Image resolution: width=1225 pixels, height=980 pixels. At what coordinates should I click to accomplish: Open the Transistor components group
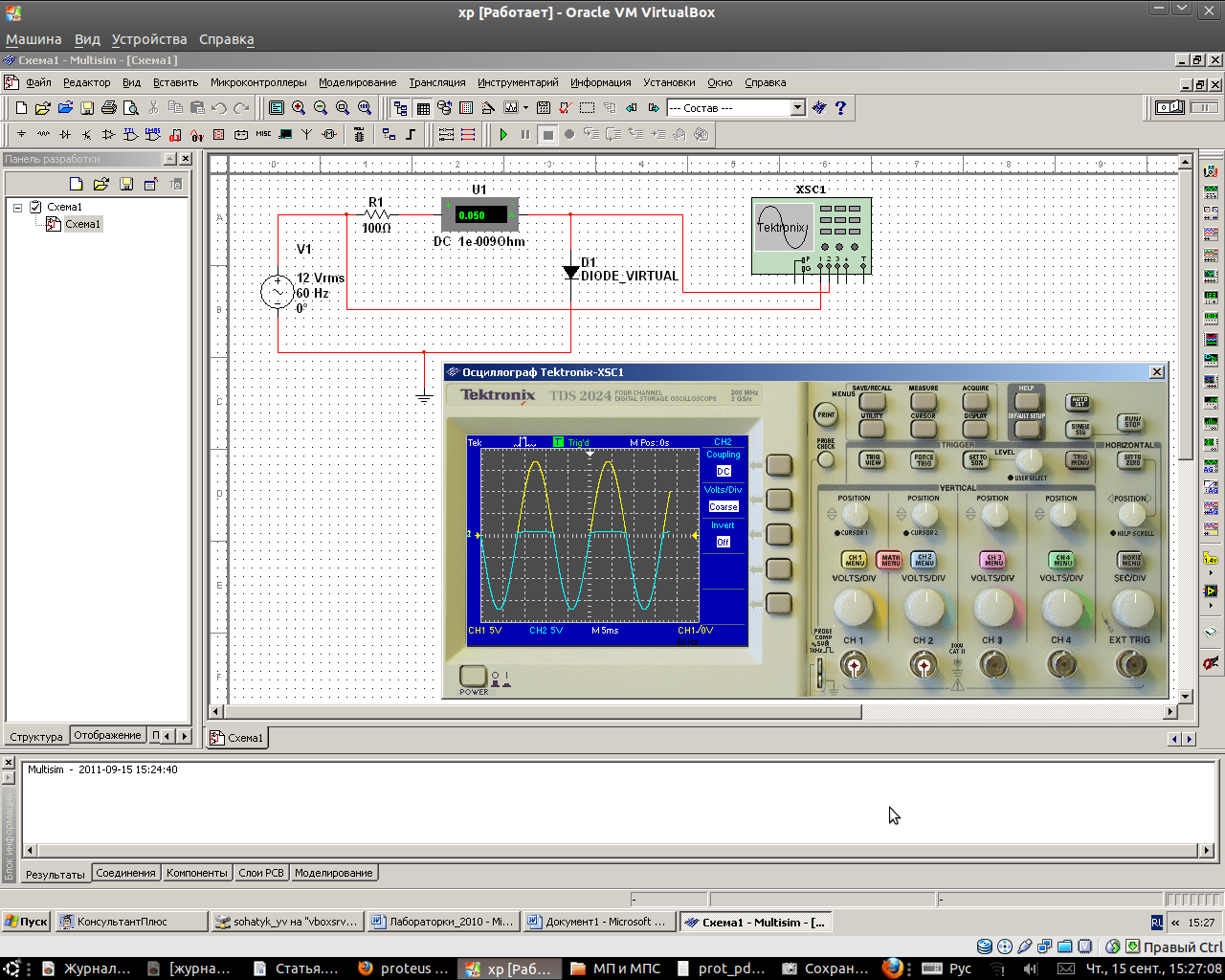click(x=87, y=135)
